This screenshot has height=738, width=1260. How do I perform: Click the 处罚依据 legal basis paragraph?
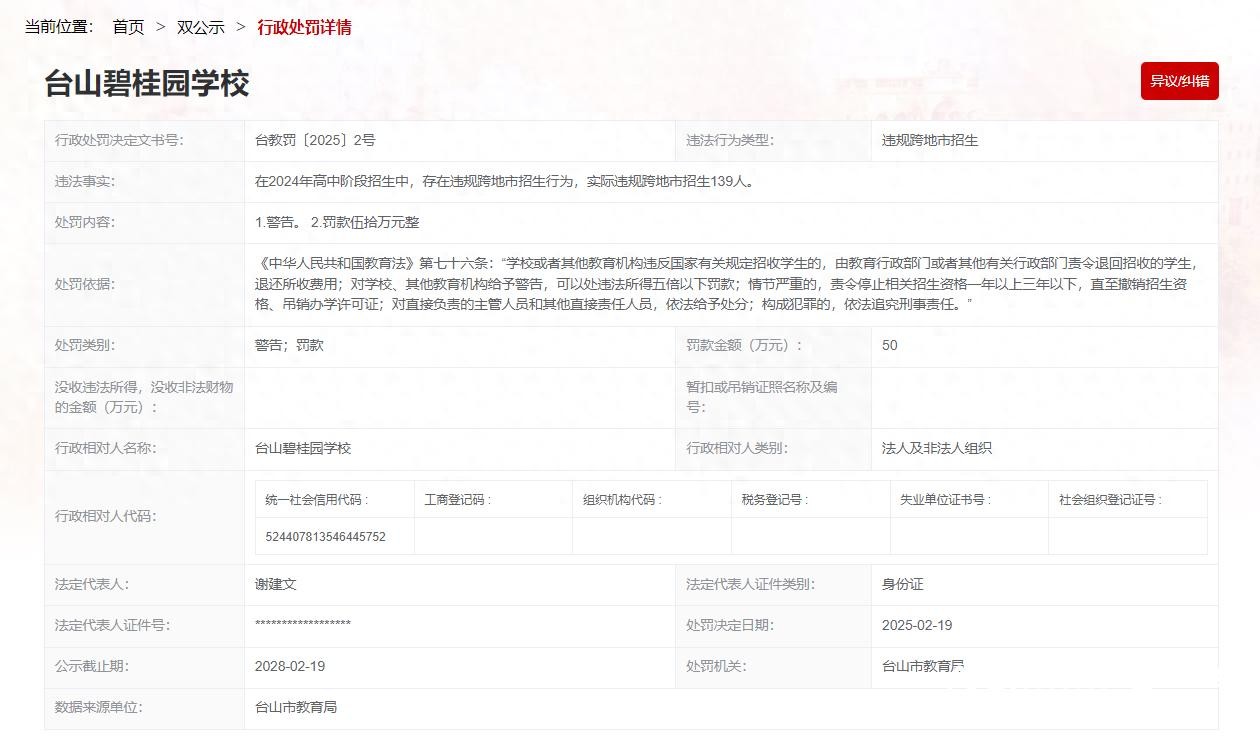(726, 284)
